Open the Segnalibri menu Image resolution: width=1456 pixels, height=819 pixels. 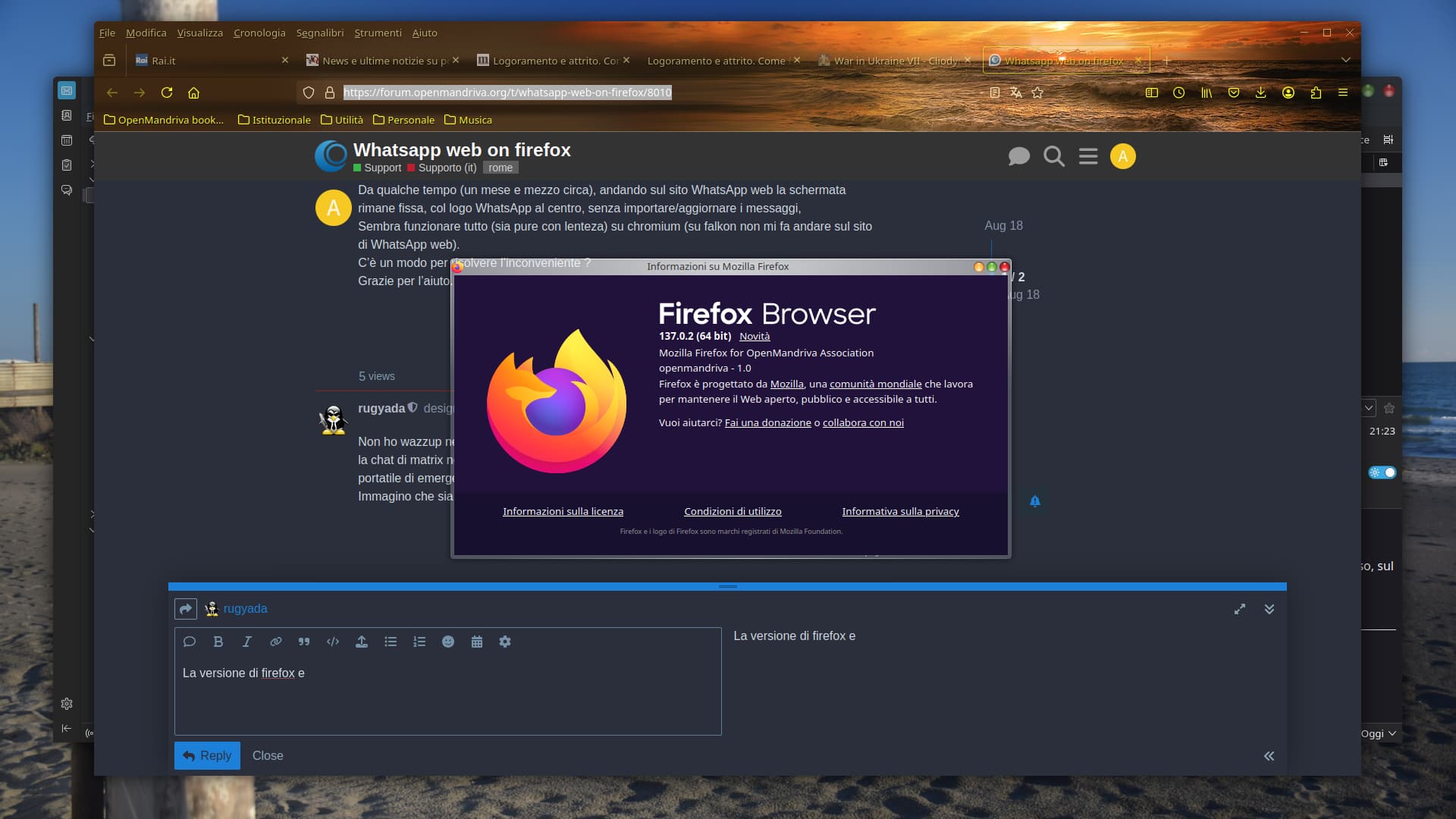tap(319, 33)
